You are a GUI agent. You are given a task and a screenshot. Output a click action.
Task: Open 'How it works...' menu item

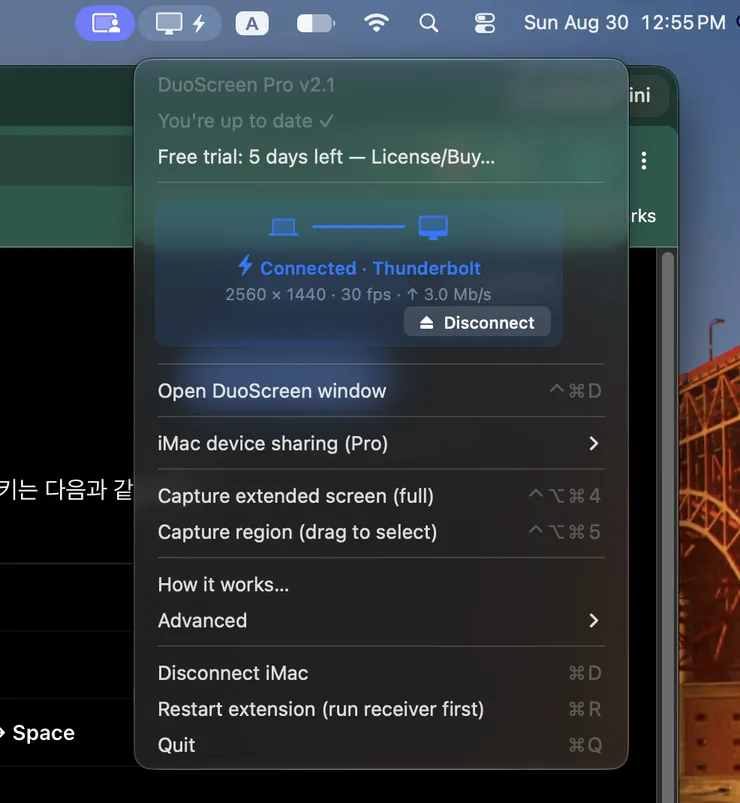(381, 584)
